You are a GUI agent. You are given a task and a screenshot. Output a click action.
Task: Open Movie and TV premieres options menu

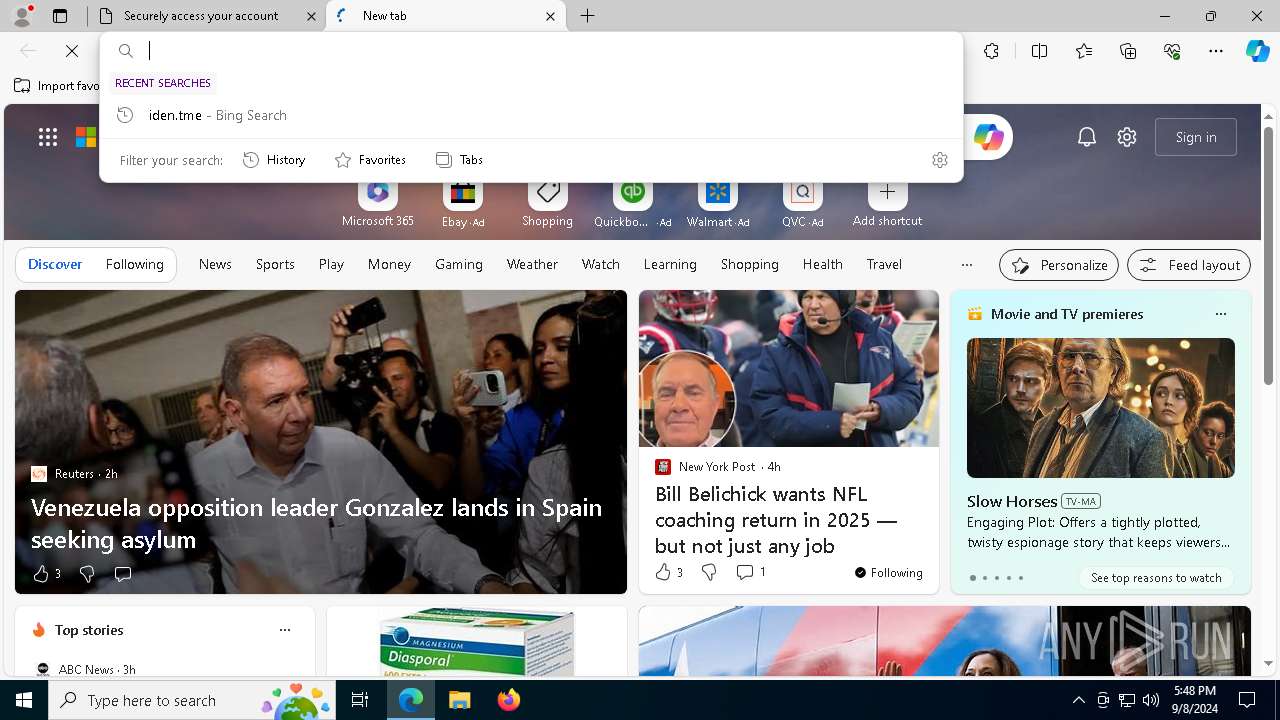[x=1220, y=314]
